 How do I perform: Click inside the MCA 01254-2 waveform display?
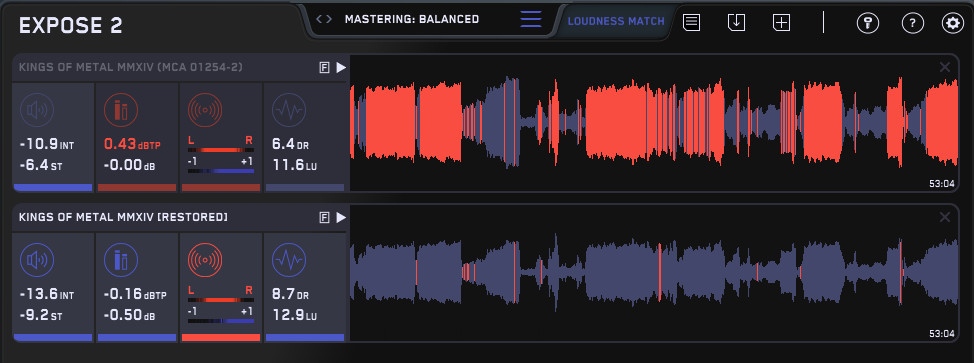click(x=654, y=122)
